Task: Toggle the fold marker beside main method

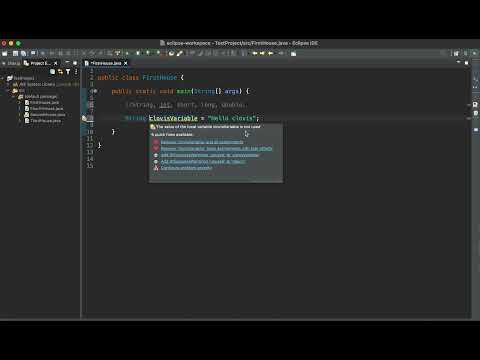Action: (95, 91)
